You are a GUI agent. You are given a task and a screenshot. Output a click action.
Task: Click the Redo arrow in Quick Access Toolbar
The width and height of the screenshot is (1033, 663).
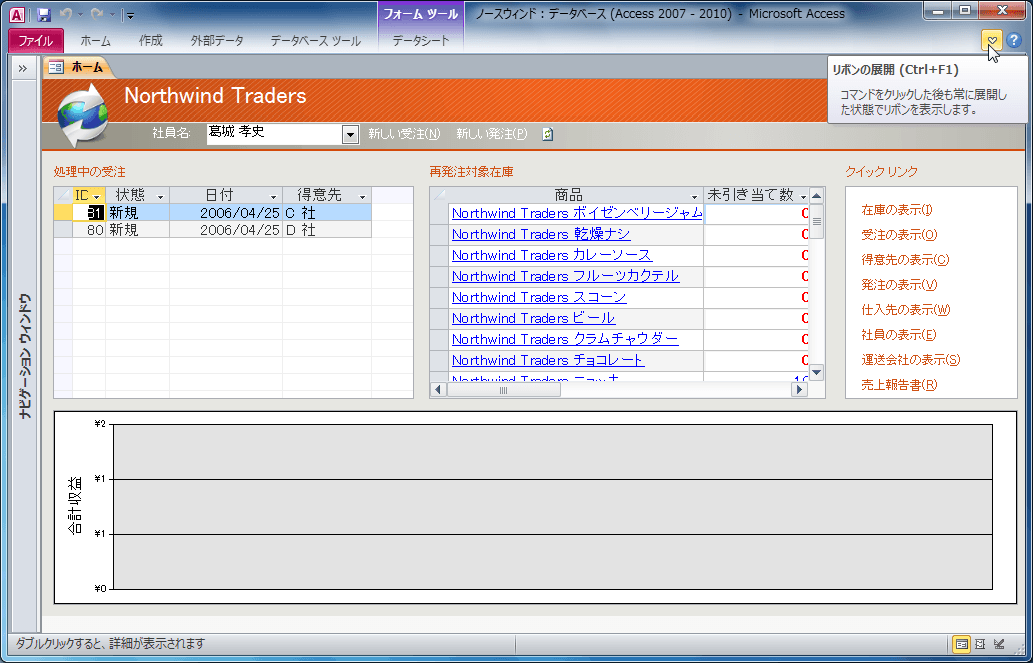coord(96,14)
